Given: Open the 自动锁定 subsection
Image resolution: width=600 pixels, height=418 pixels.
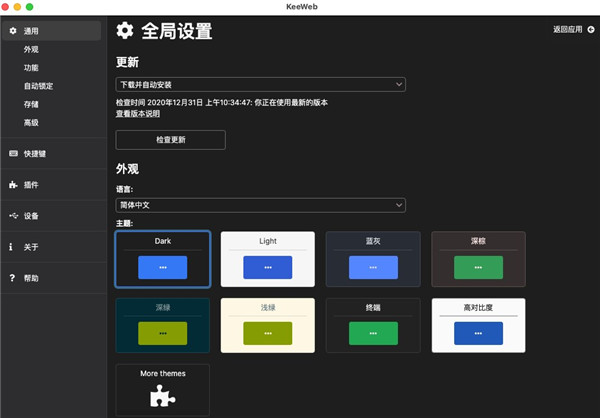Looking at the screenshot, I should click(38, 86).
